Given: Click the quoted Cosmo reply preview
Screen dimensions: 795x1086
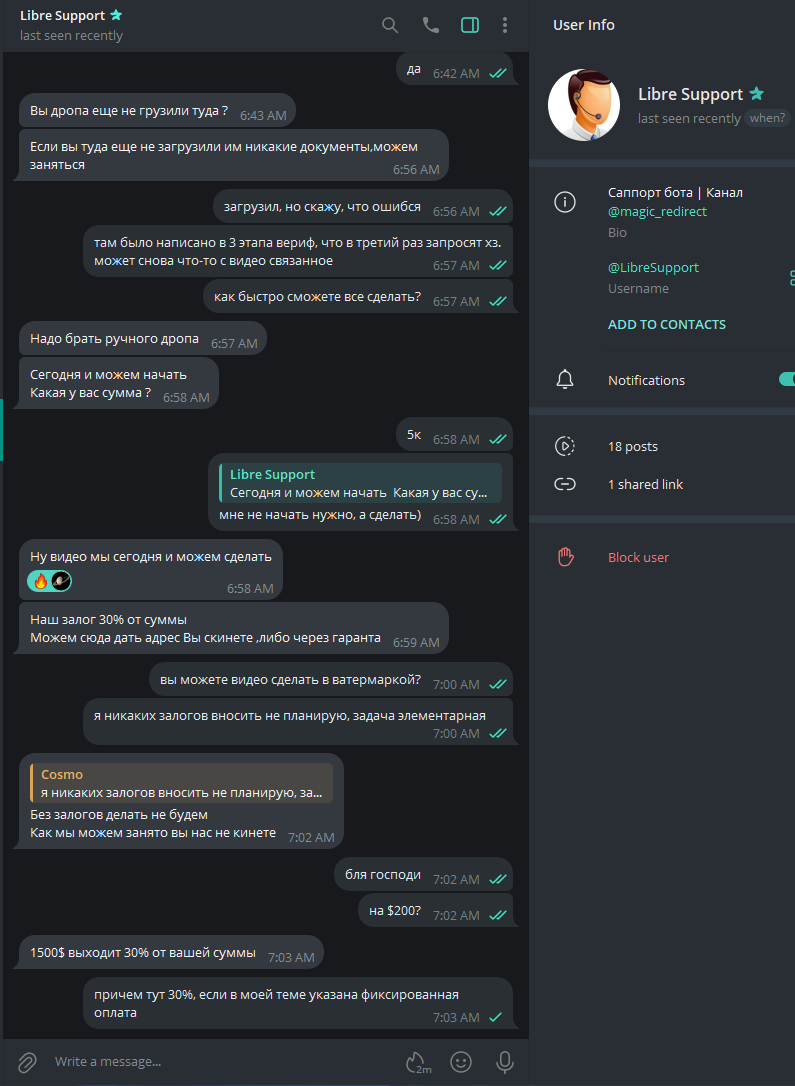Looking at the screenshot, I should 180,783.
